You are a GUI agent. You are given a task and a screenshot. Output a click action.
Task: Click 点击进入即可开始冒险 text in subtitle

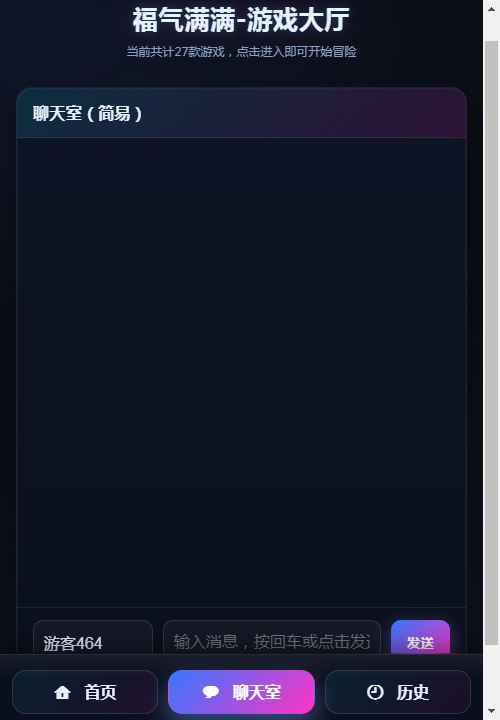click(x=296, y=51)
